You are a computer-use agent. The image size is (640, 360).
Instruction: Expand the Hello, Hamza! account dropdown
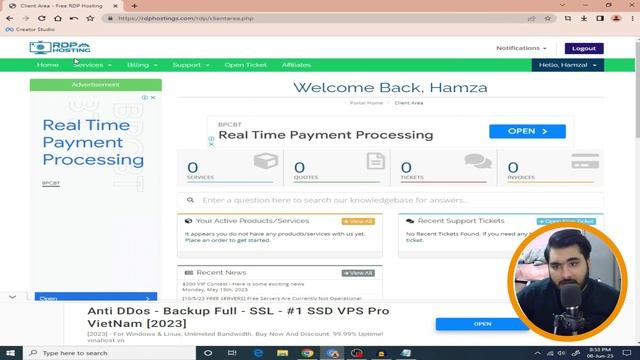click(568, 65)
